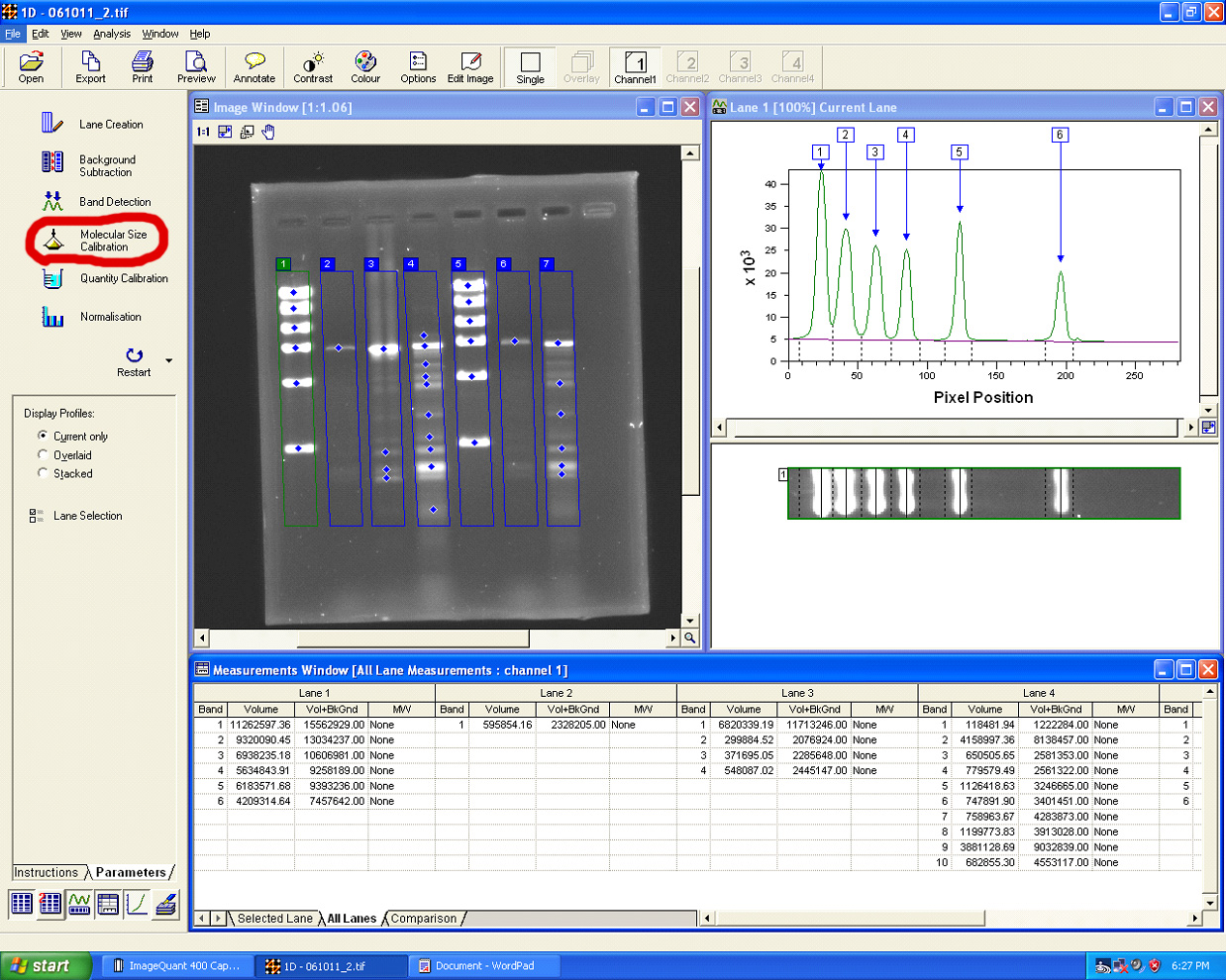
Task: Click the Image Window vertical scrollbar down arrow
Action: tap(690, 621)
